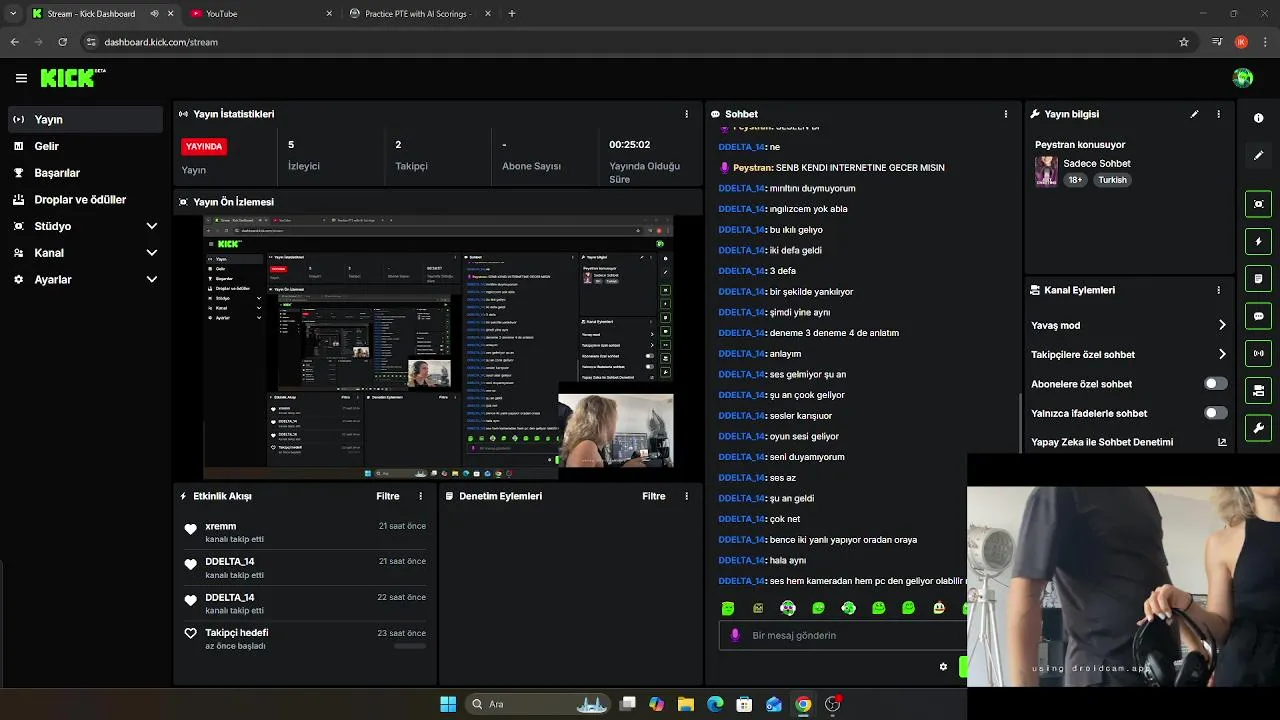Click Sadece Sohbet category name
This screenshot has width=1280, height=720.
(x=1097, y=163)
